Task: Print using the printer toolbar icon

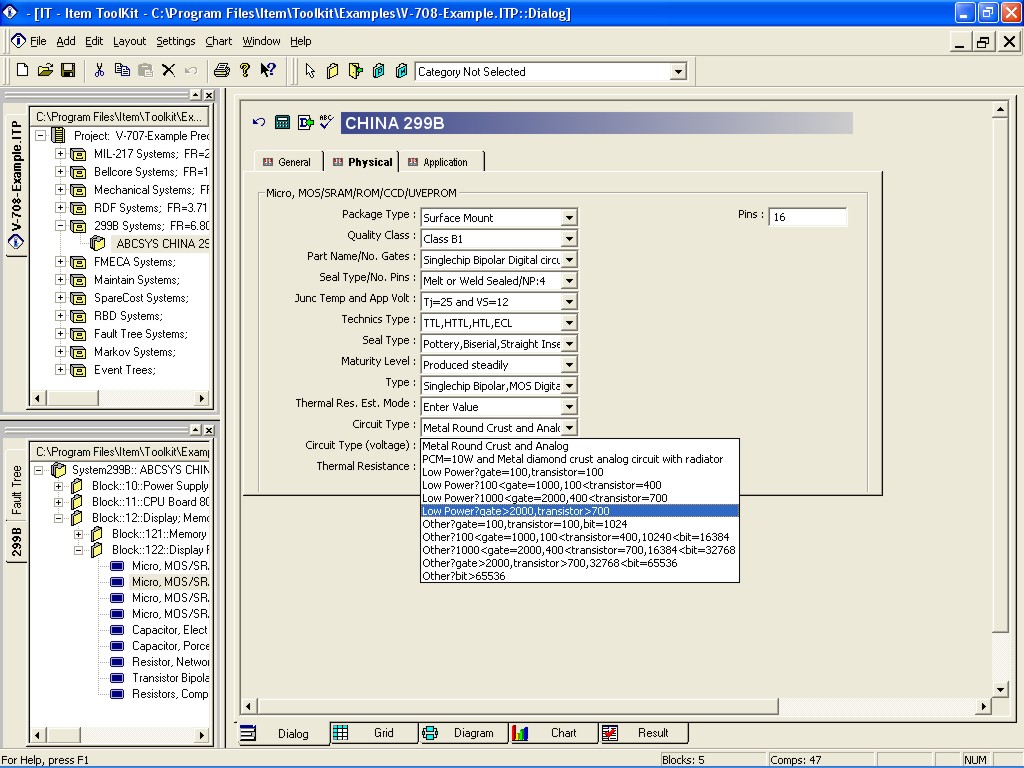Action: 222,70
